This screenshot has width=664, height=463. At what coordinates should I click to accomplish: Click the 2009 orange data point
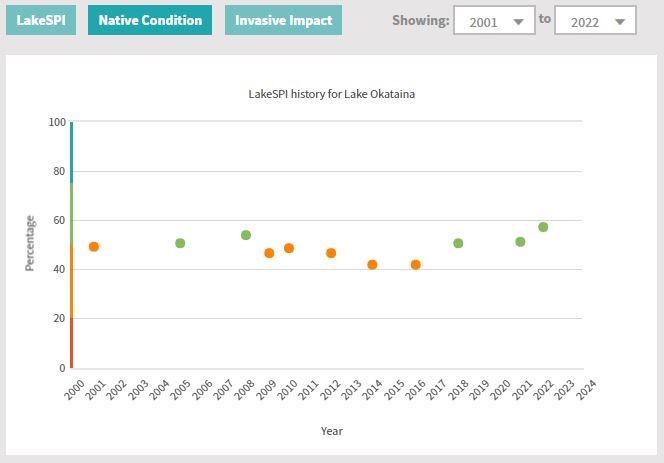coord(269,253)
